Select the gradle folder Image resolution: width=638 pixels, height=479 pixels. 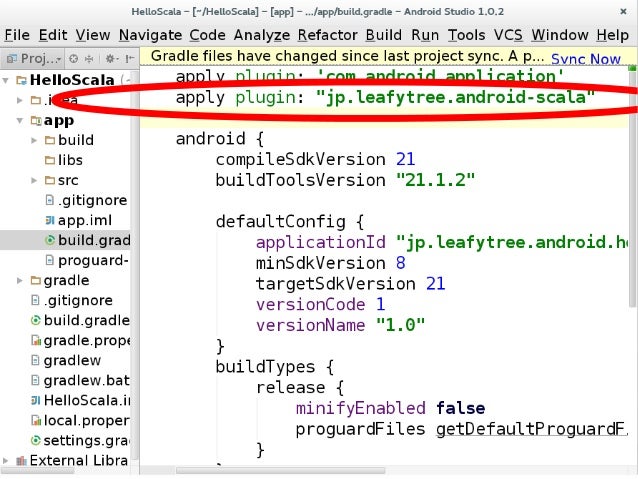[66, 280]
